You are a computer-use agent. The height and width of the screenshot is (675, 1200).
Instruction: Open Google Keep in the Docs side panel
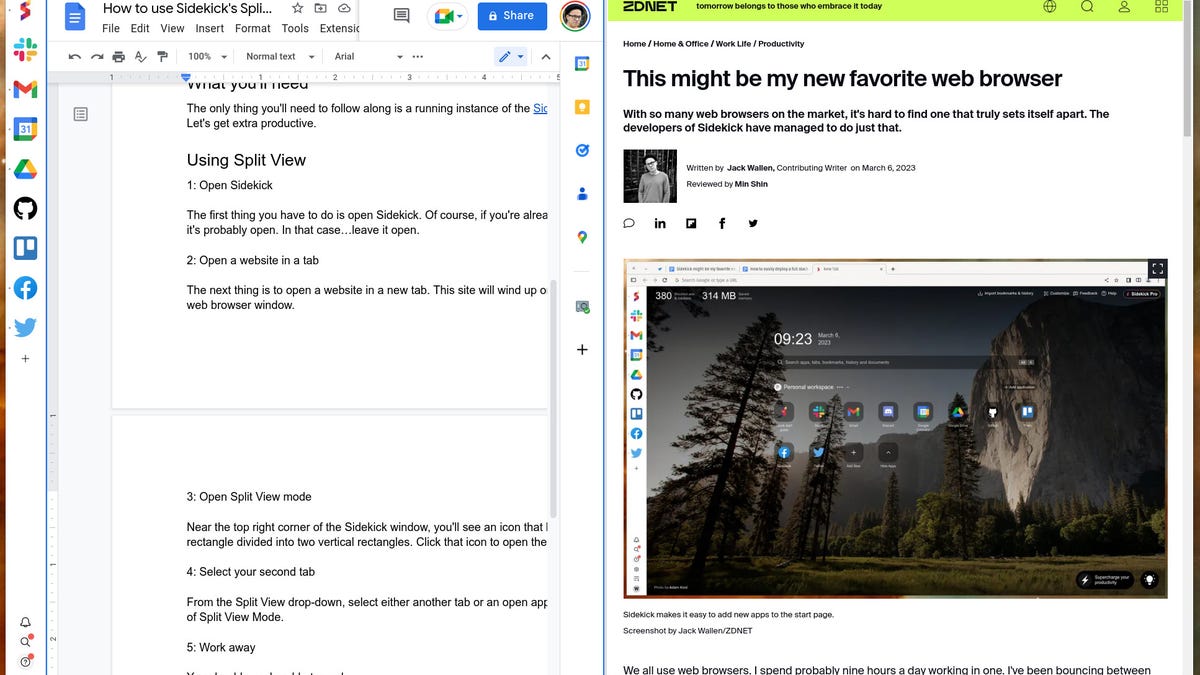click(582, 107)
